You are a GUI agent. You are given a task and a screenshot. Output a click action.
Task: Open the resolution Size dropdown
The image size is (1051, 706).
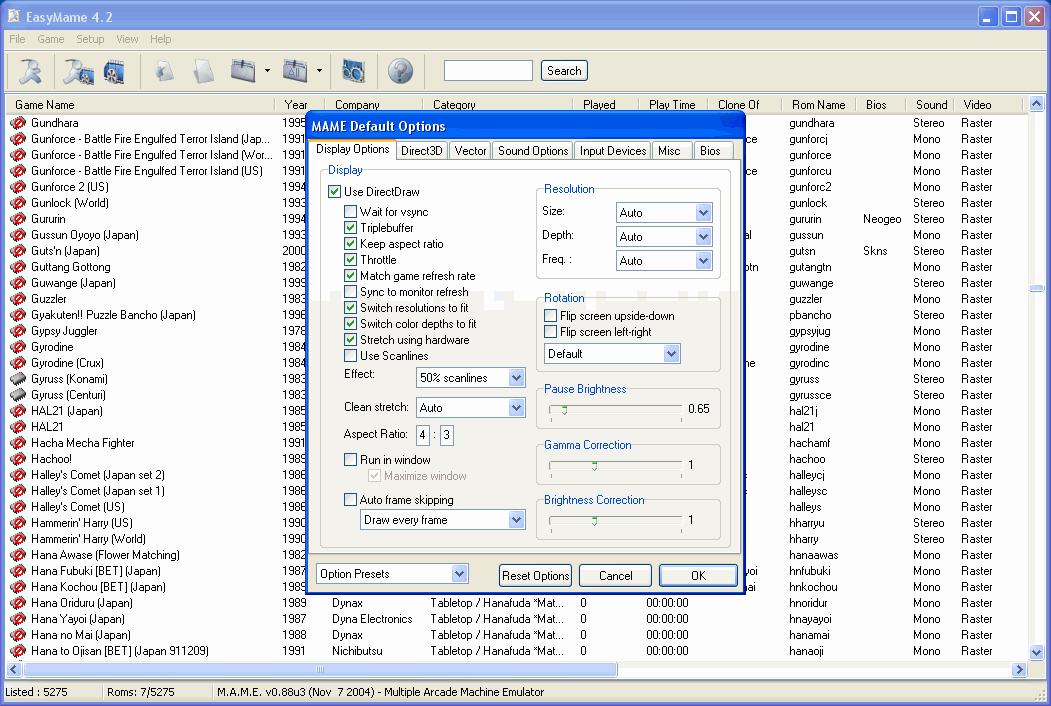703,213
